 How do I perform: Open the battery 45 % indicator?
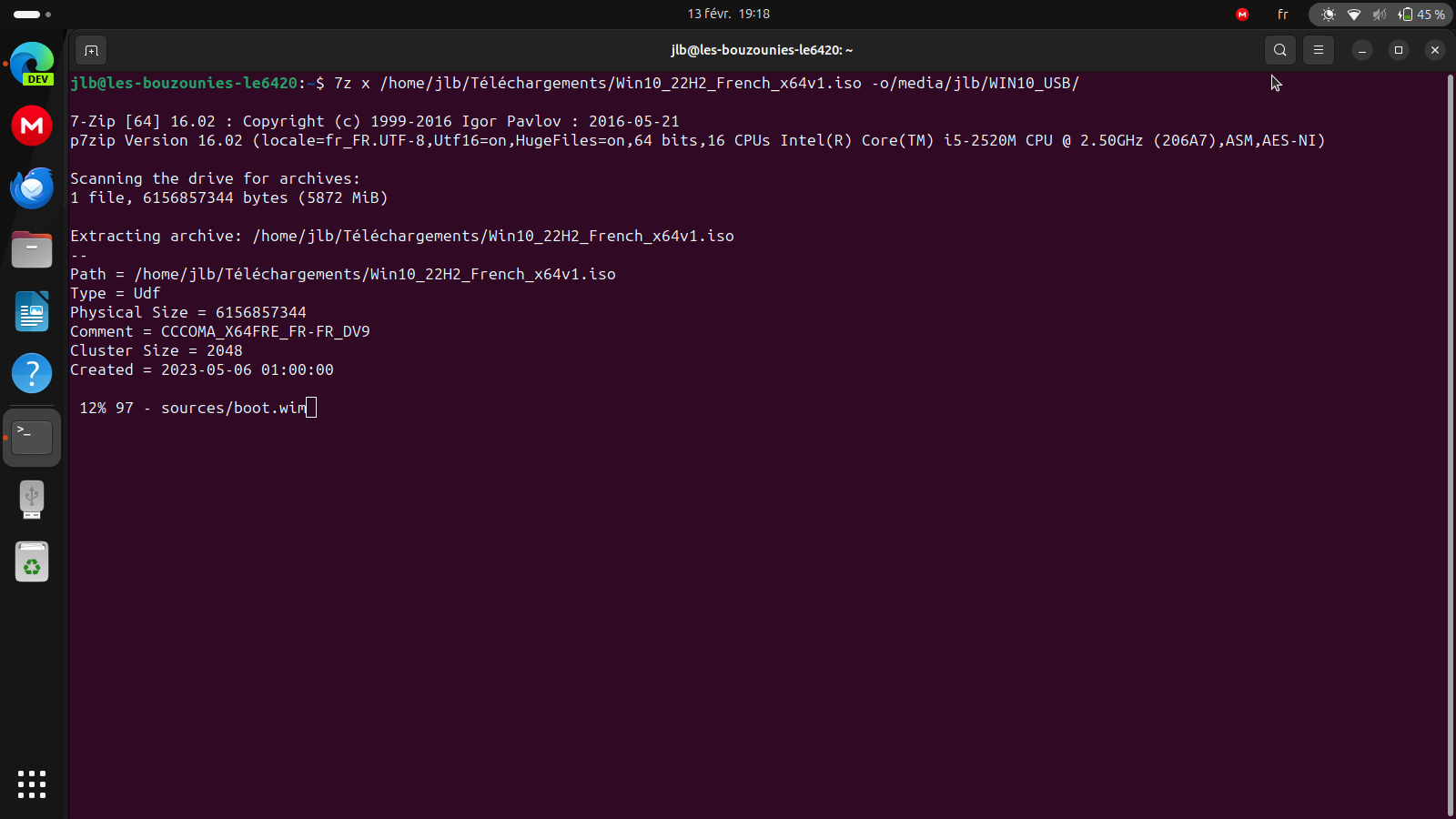tap(1421, 15)
